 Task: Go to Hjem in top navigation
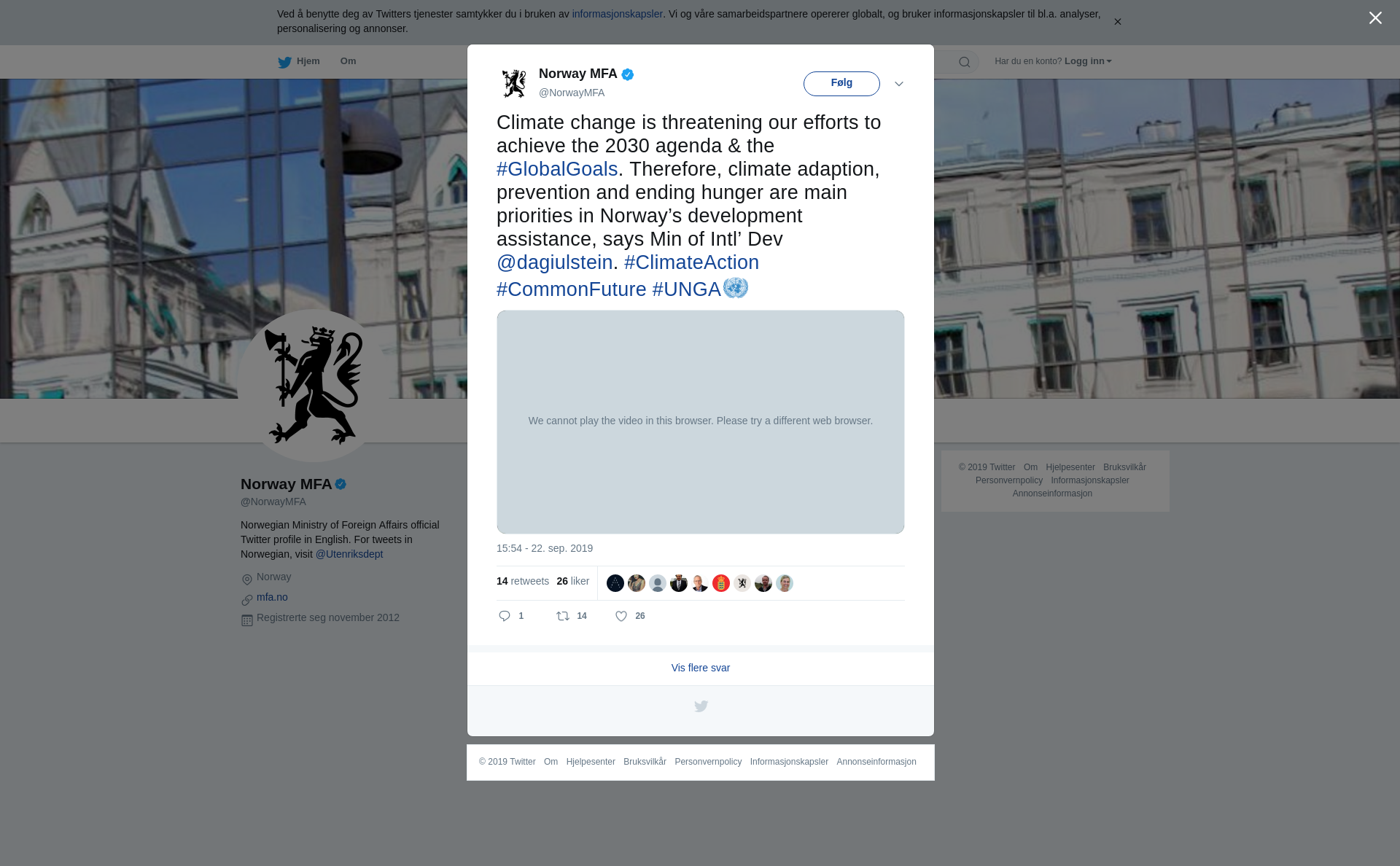tap(308, 61)
